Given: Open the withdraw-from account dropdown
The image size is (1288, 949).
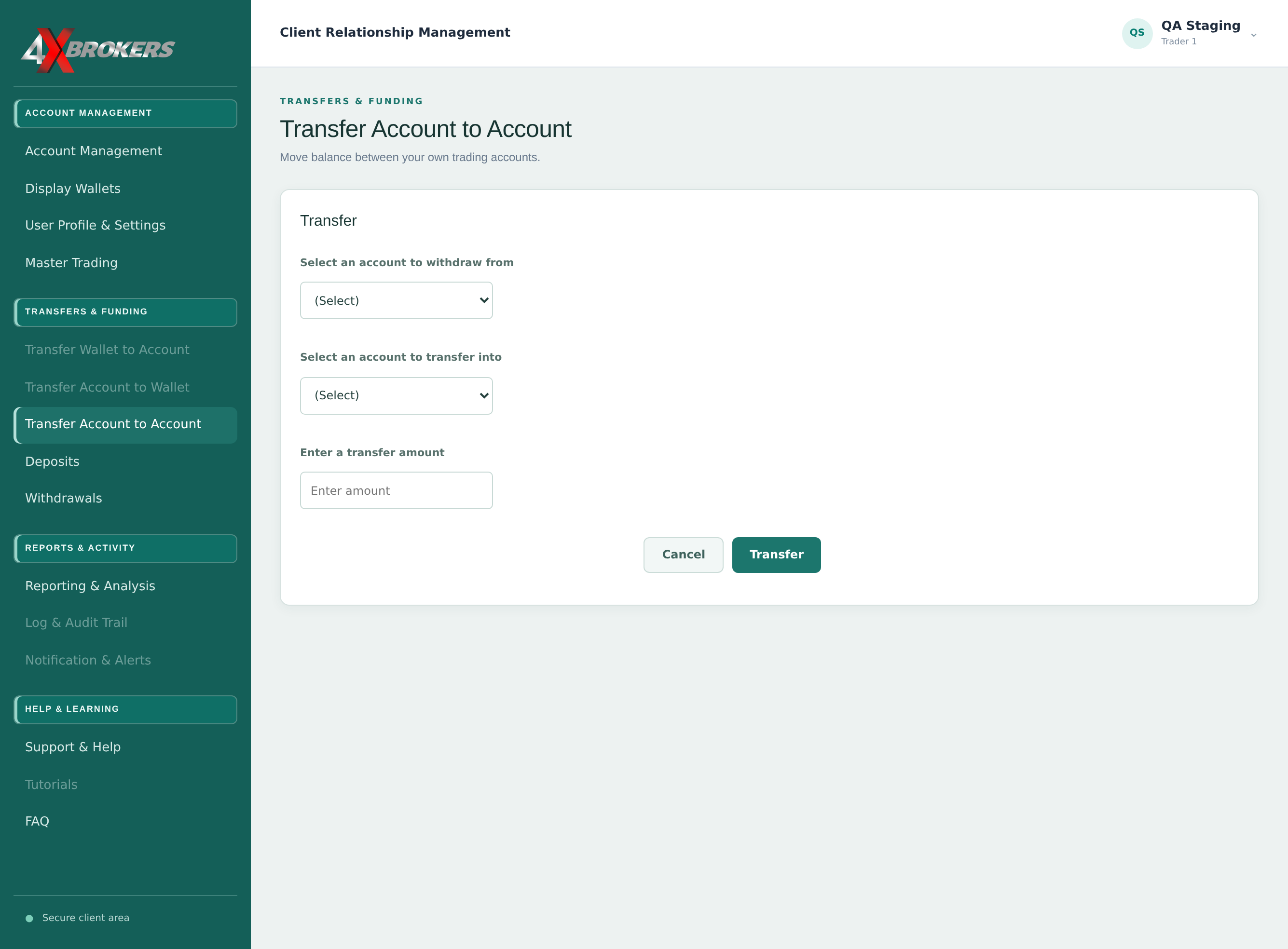Looking at the screenshot, I should [396, 300].
